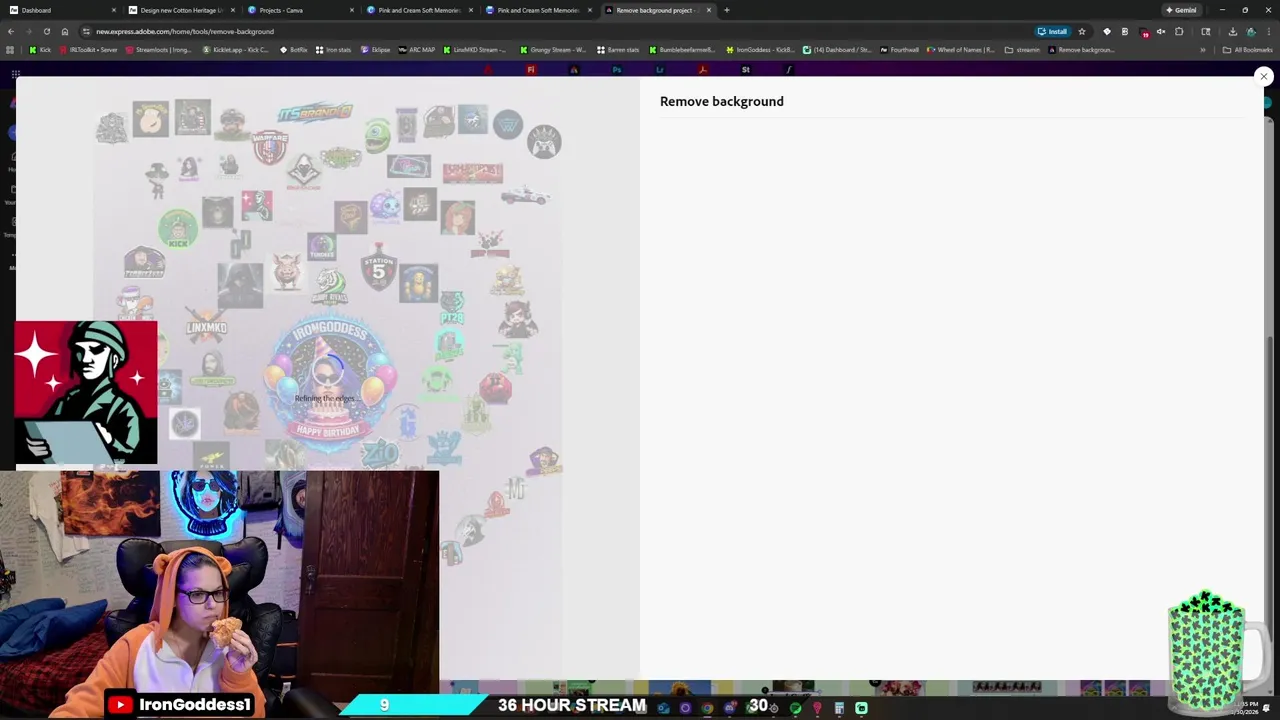The image size is (1280, 720).
Task: Open Photoshop (Ps) from the app bar
Action: [617, 70]
